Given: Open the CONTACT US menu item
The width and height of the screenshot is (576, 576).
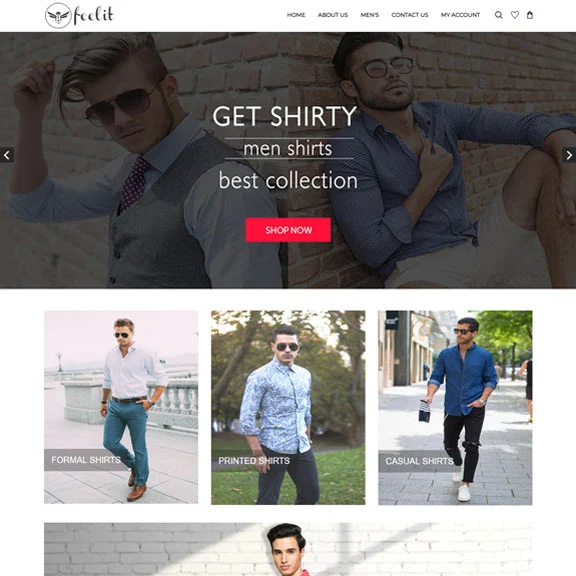Looking at the screenshot, I should pyautogui.click(x=410, y=15).
